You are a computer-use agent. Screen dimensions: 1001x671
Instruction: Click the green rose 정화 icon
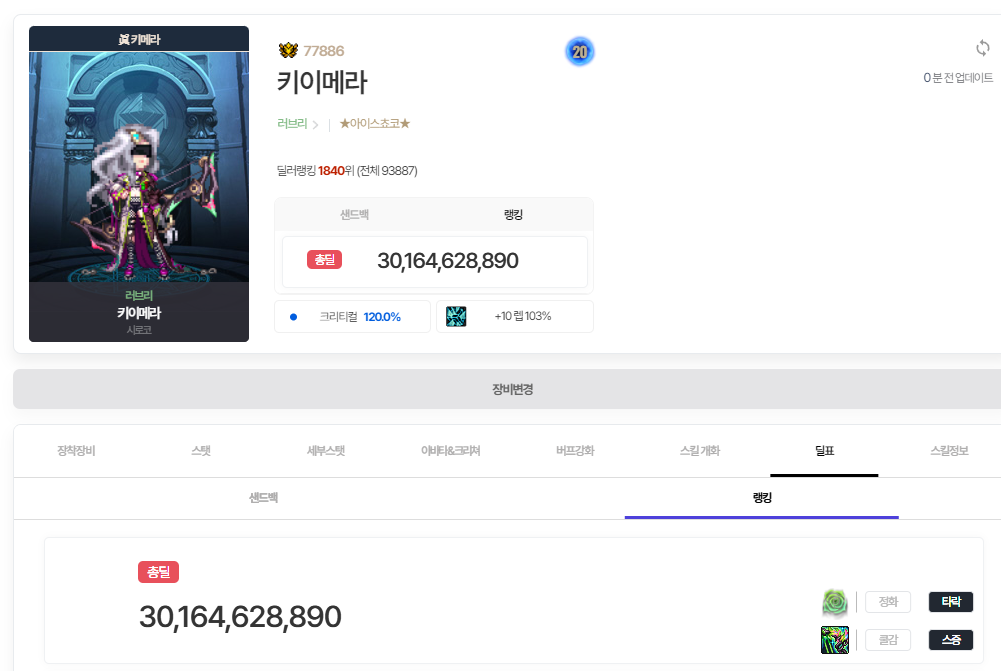[835, 602]
